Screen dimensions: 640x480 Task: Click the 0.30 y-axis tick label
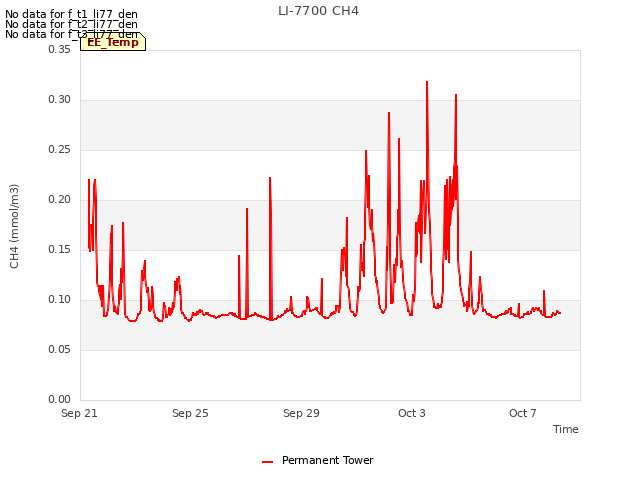[59, 100]
